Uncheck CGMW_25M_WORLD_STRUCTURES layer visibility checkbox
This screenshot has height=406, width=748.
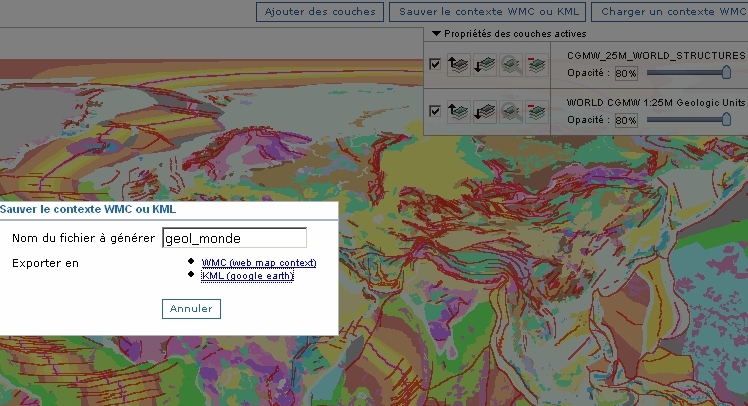pyautogui.click(x=435, y=65)
